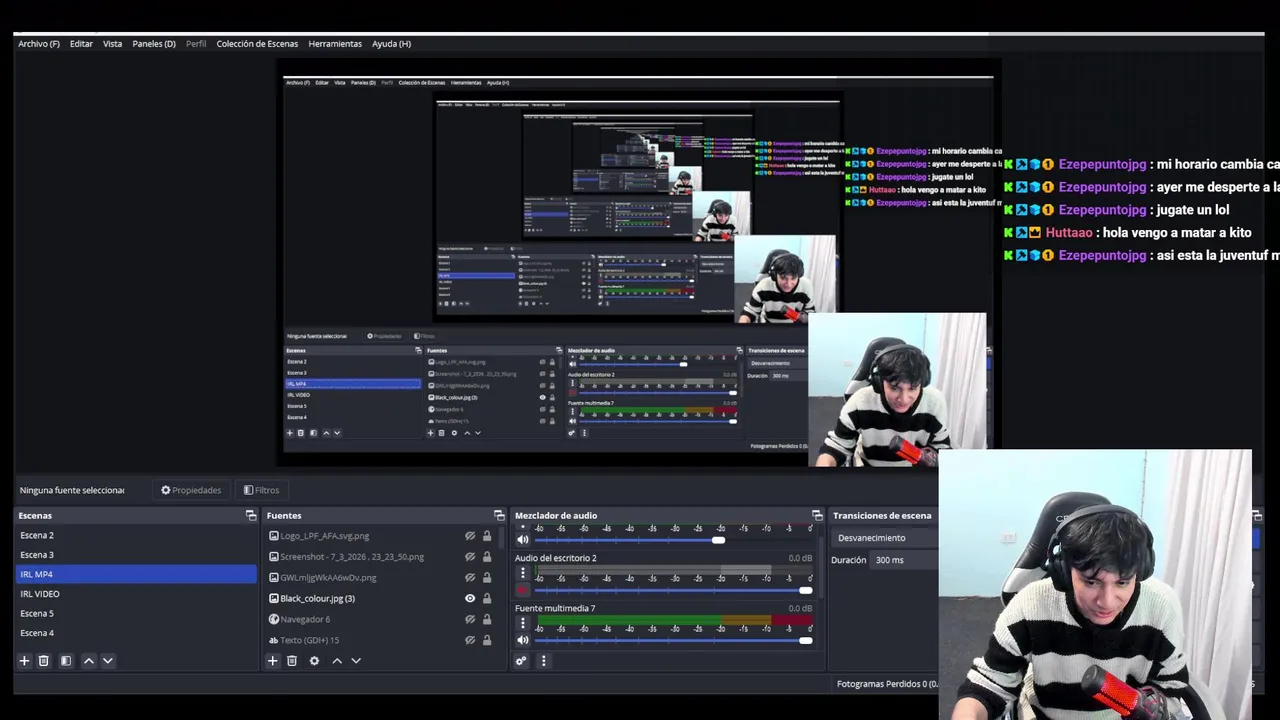Adjust Fuente multimedia 7 volume slider

[675, 640]
